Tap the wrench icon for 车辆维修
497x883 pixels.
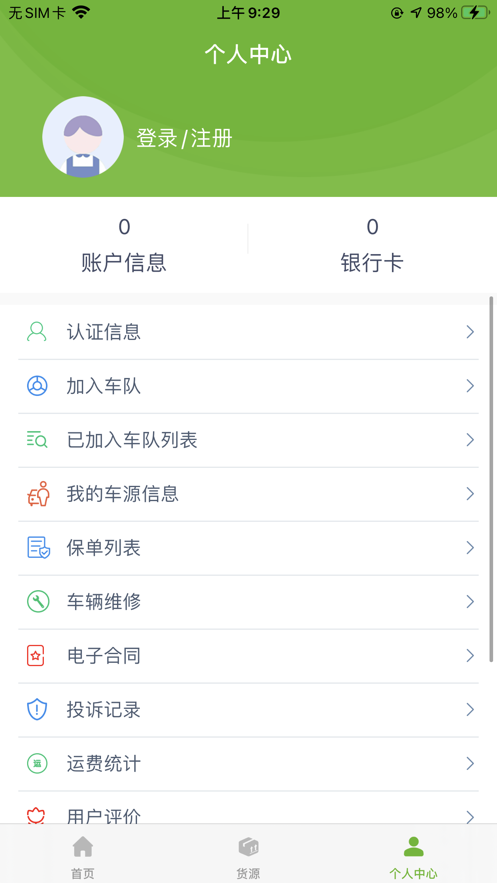coord(38,601)
